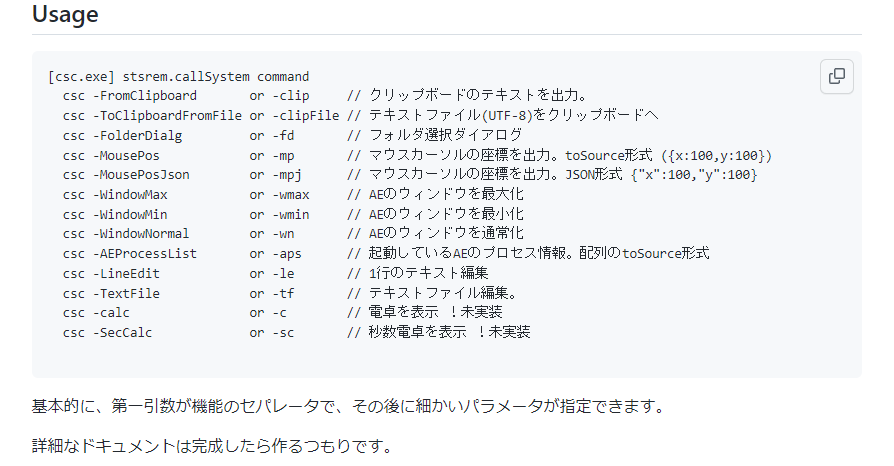Viewport: 894px width, 466px height.
Task: Click the '-wmax' short option text
Action: [x=291, y=195]
